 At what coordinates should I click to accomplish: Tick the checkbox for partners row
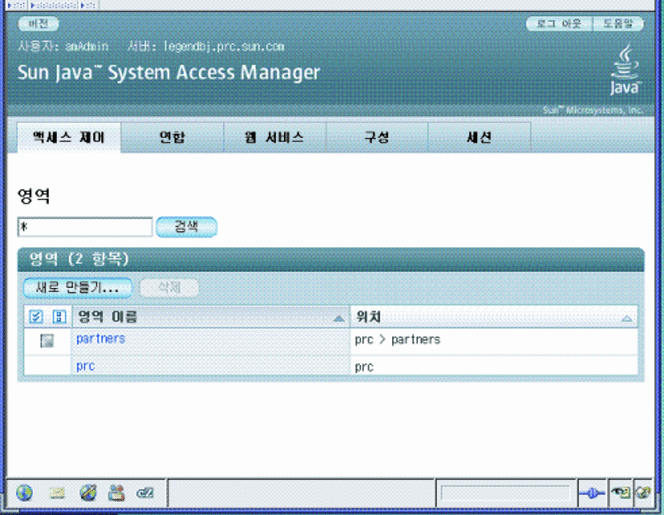coord(47,341)
